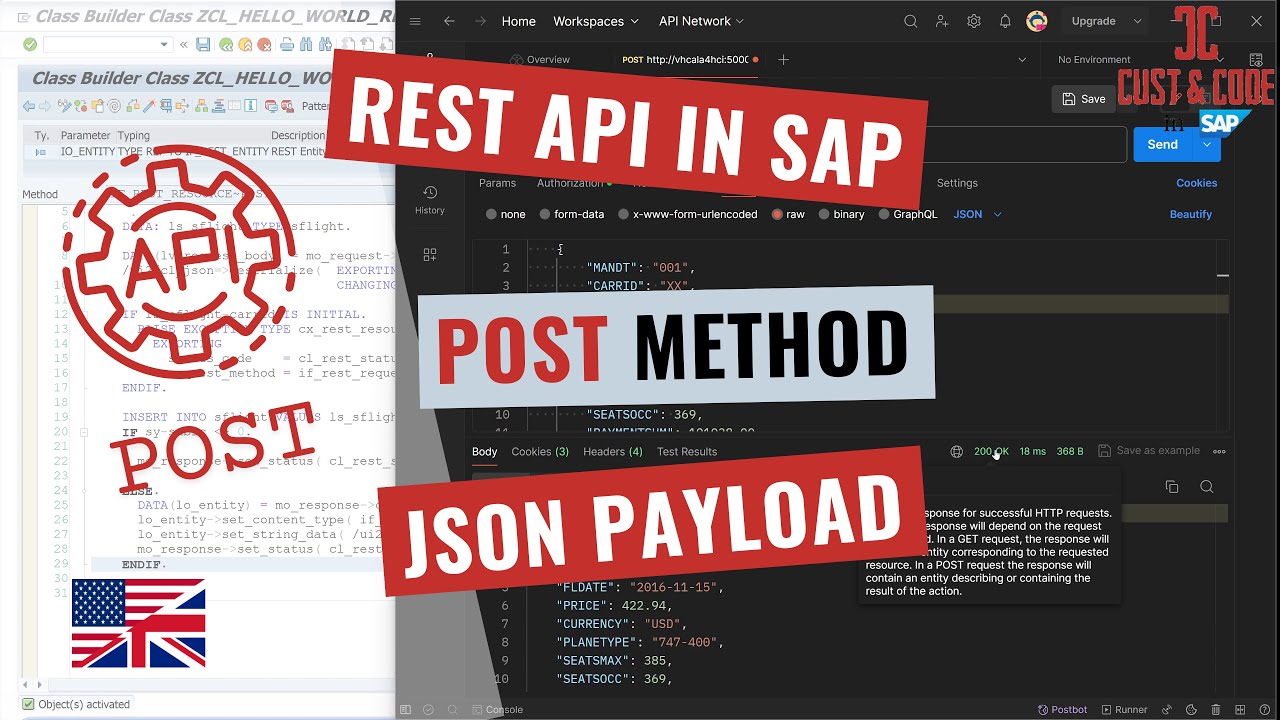Click the invite collaborators icon

click(x=942, y=21)
